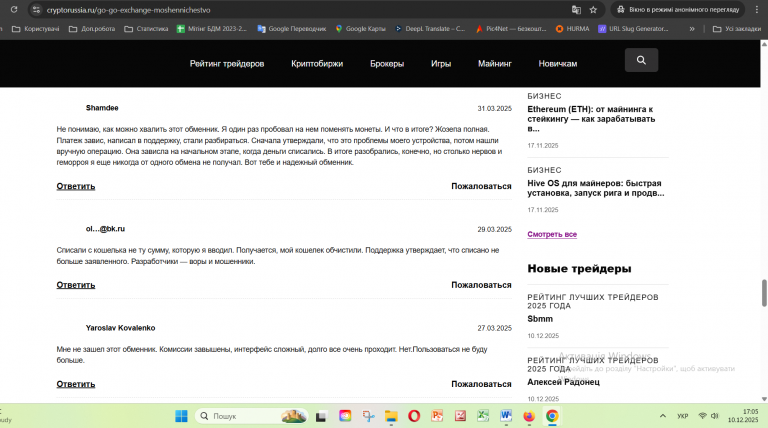Screen dimensions: 768x428
Task: Click the site search magnifier button
Action: [x=641, y=60]
